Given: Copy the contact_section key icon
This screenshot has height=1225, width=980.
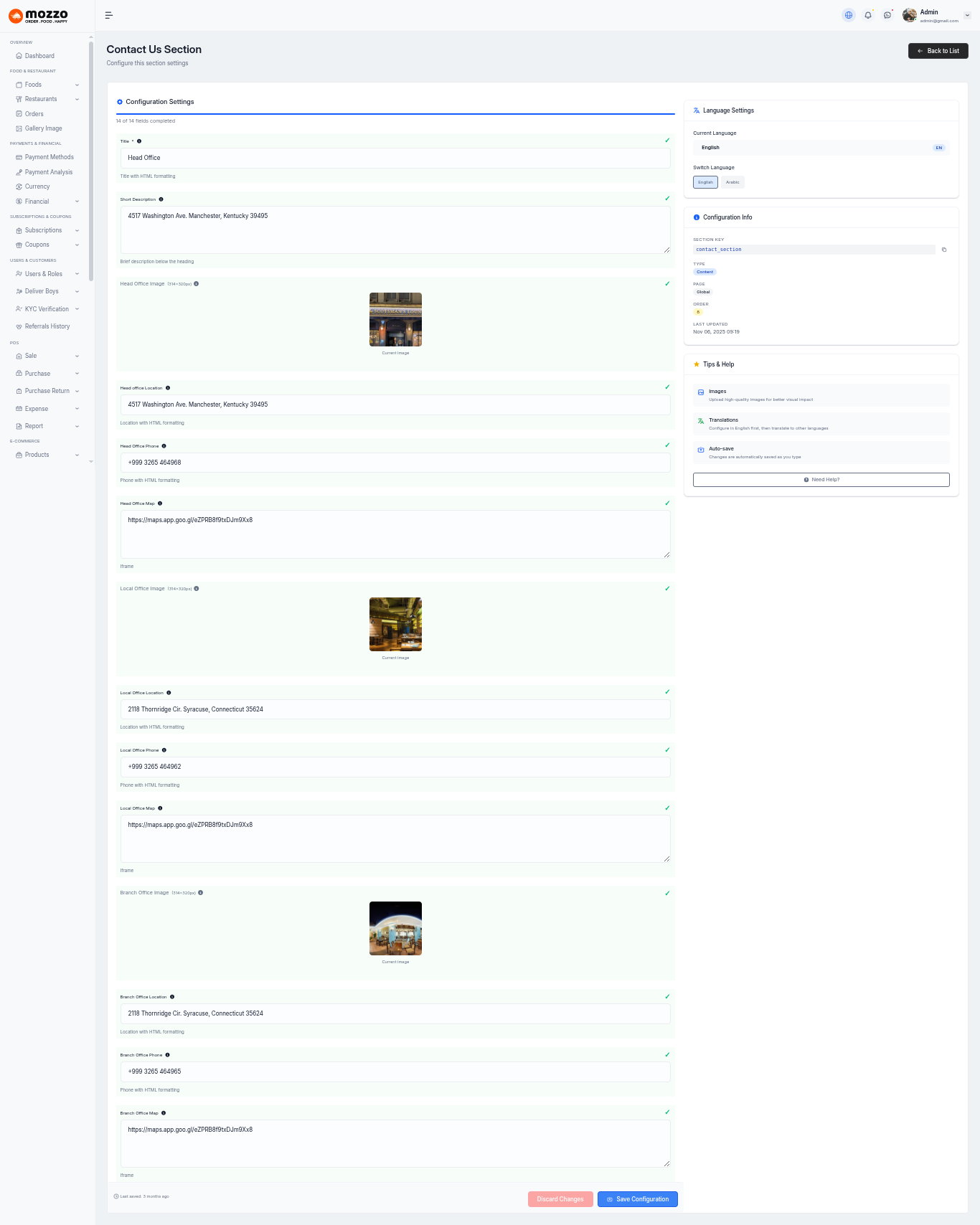Looking at the screenshot, I should pyautogui.click(x=944, y=250).
